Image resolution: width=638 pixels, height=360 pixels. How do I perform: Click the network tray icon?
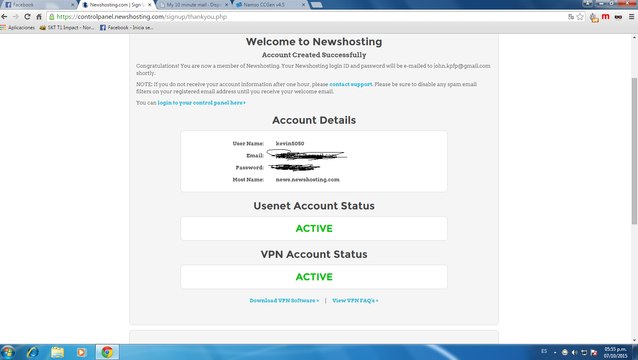[584, 352]
